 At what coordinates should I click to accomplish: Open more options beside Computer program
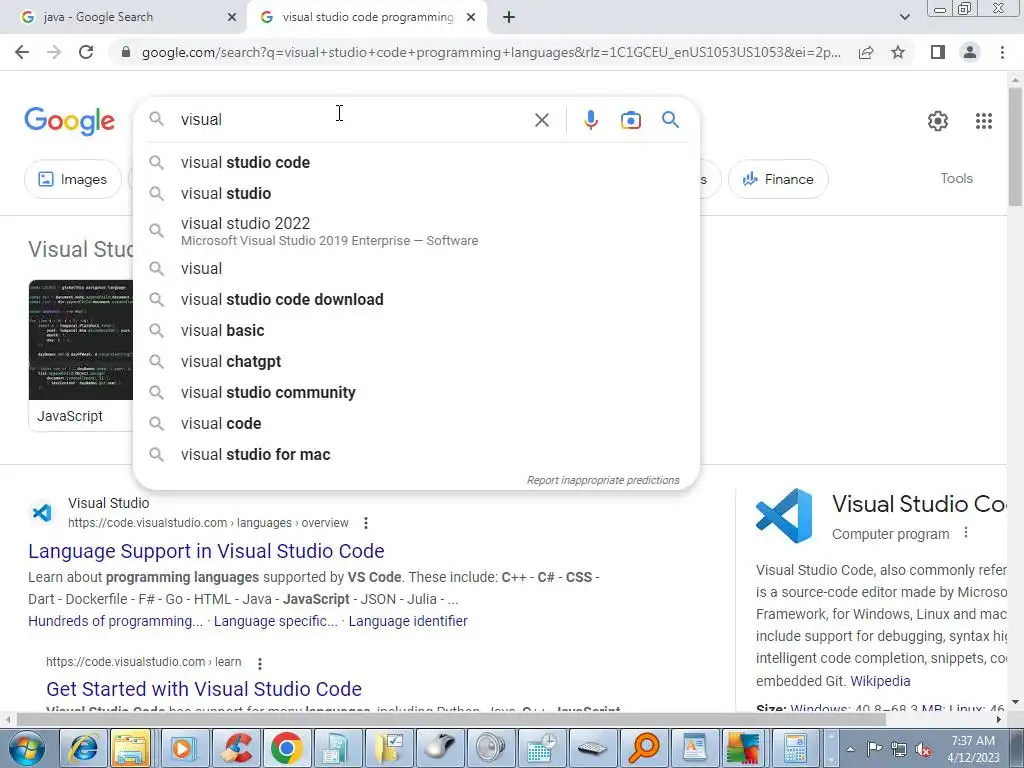coord(966,533)
